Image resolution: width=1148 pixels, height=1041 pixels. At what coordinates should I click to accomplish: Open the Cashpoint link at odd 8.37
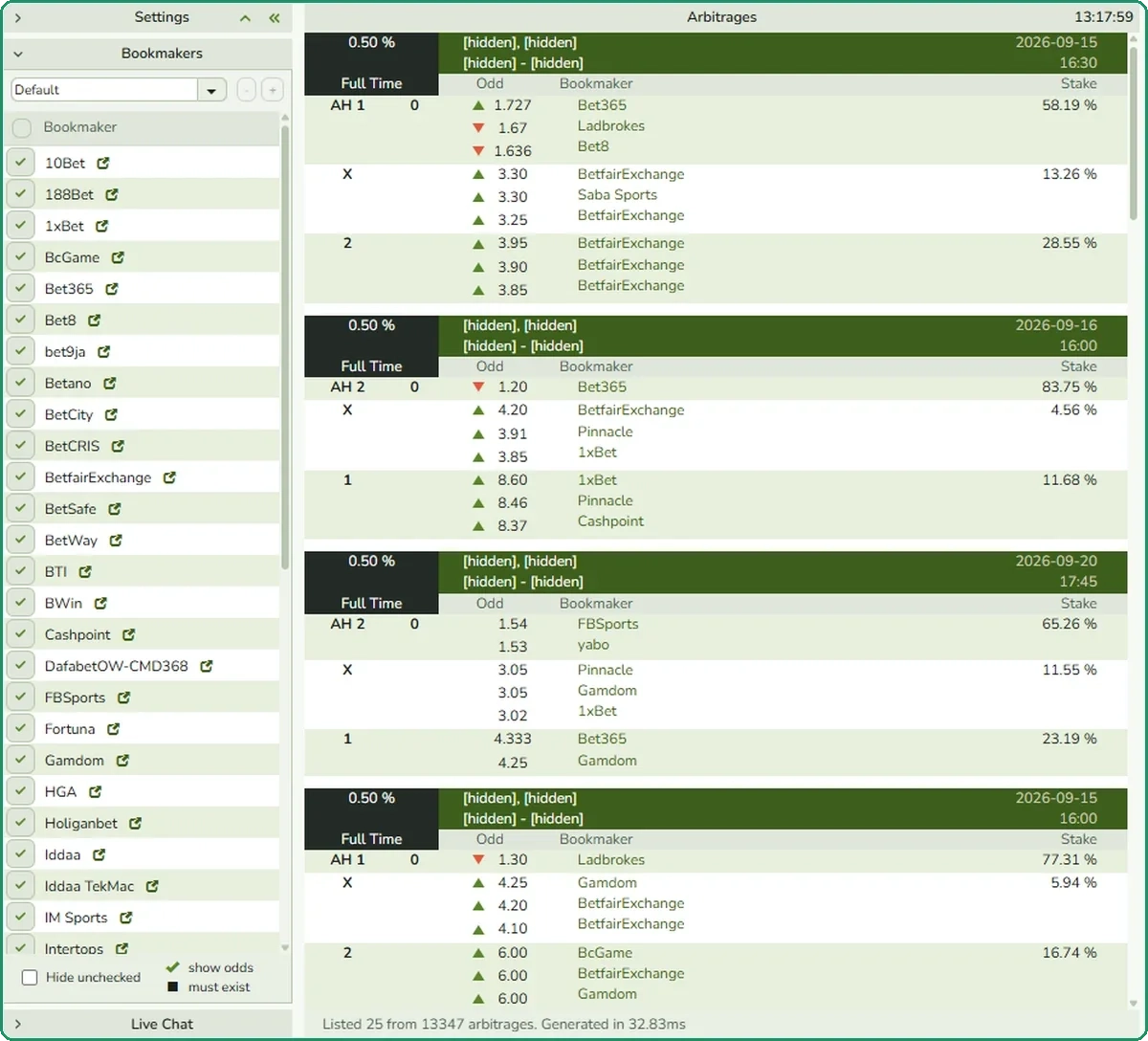pyautogui.click(x=610, y=521)
